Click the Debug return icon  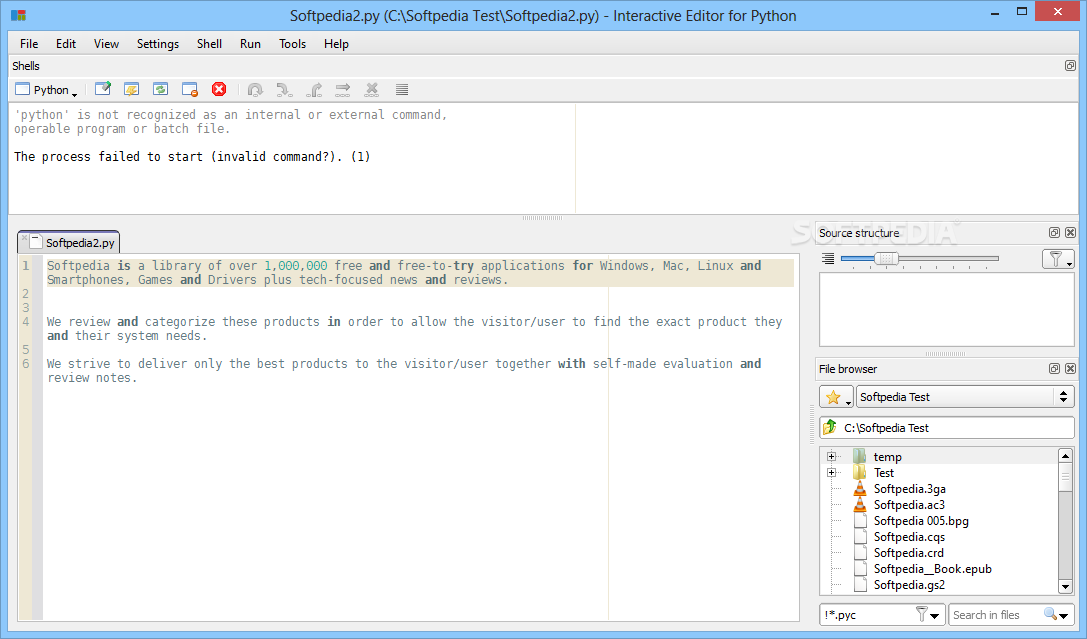pos(314,89)
